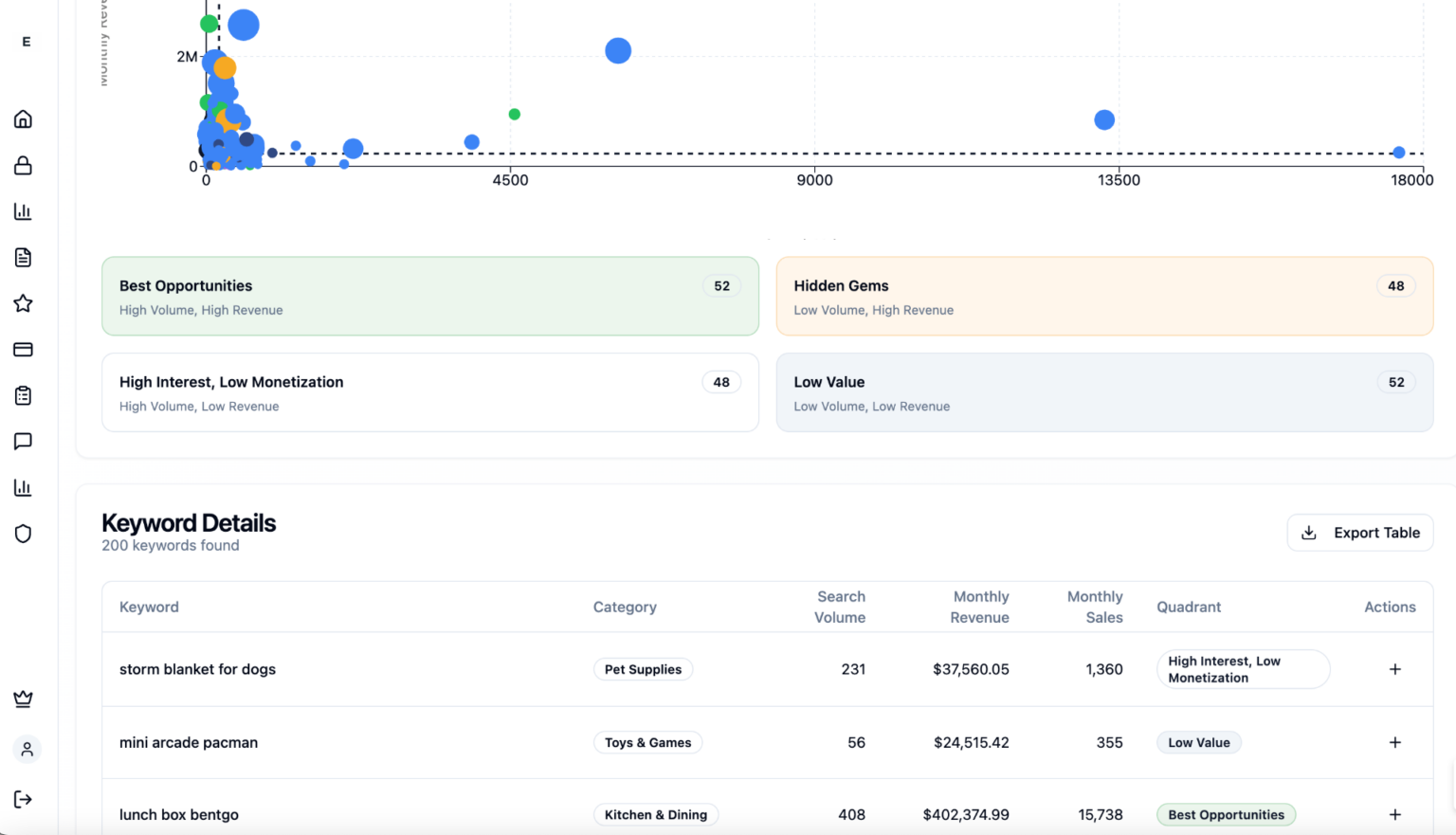1456x835 pixels.
Task: Filter by Hidden Gems quadrant card
Action: (x=1104, y=296)
